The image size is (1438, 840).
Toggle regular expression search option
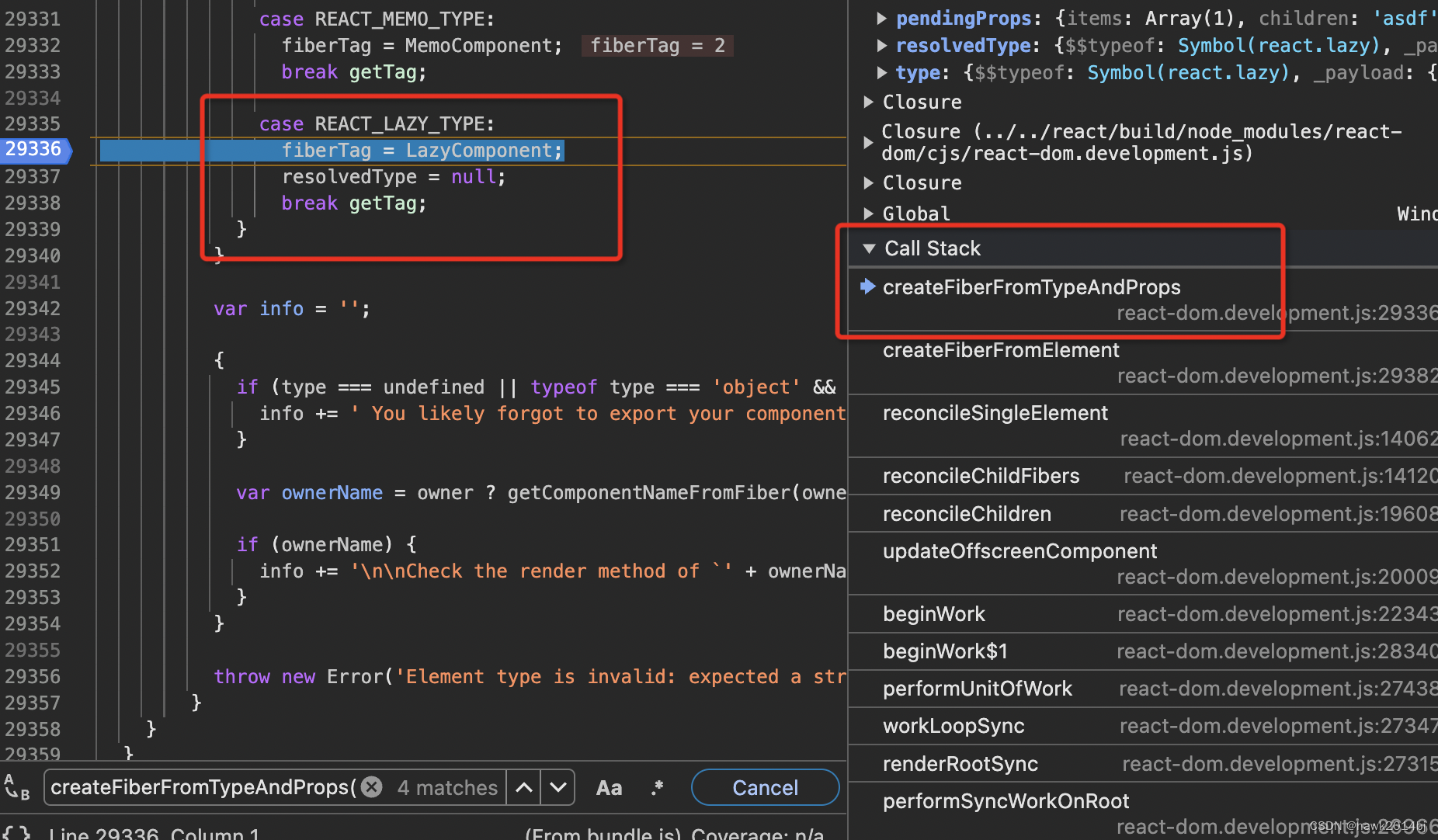(658, 788)
